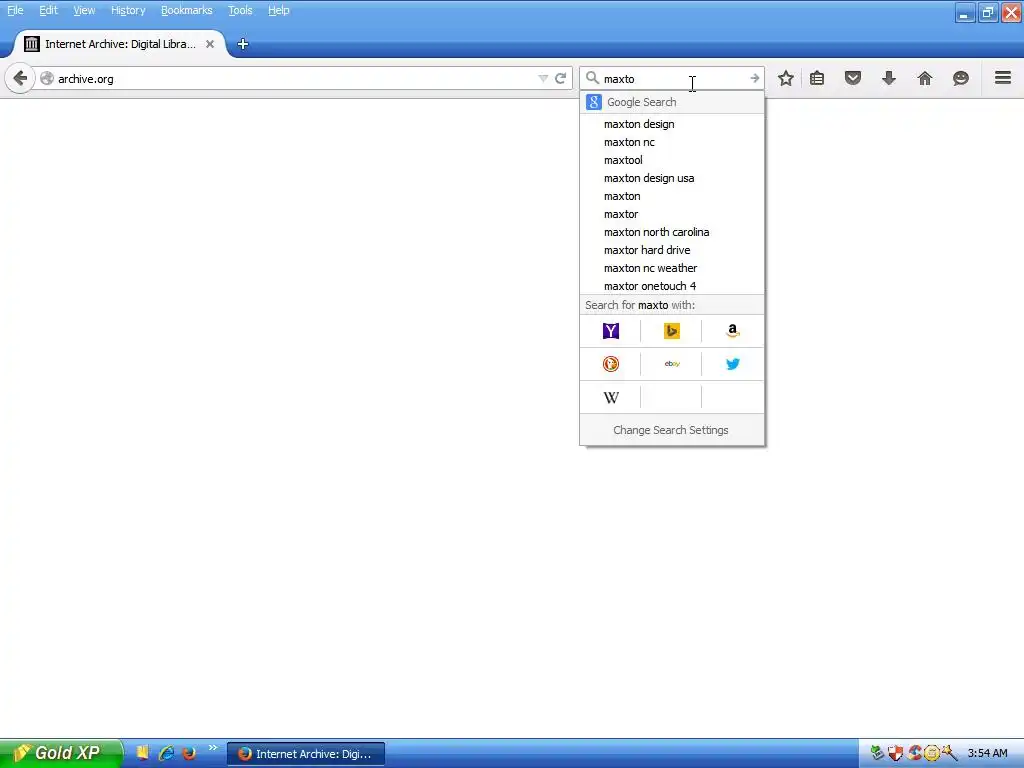Search maxto with Amazon icon
Screen dimensions: 1024x768
click(733, 331)
